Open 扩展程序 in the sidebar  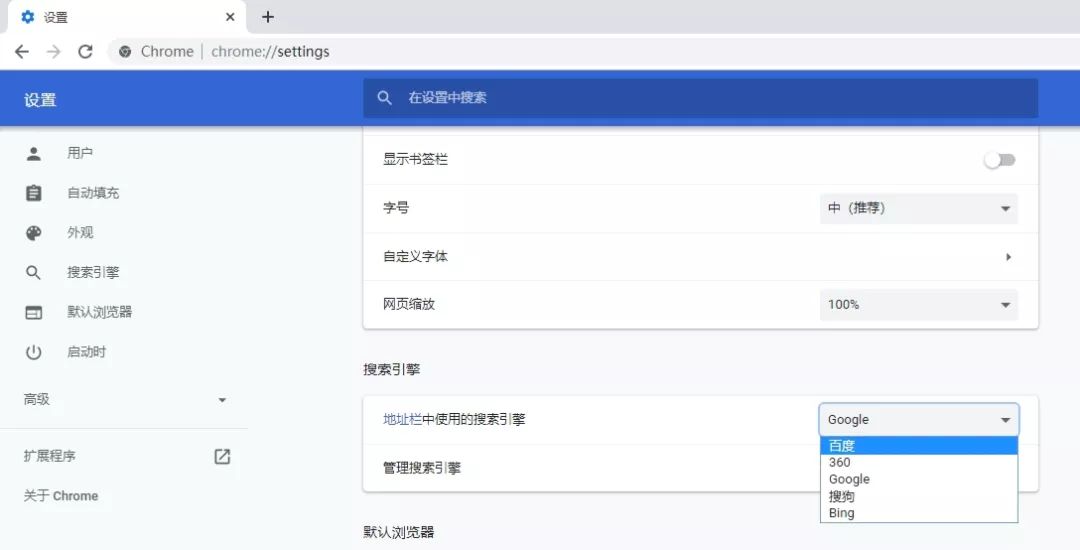tap(50, 456)
